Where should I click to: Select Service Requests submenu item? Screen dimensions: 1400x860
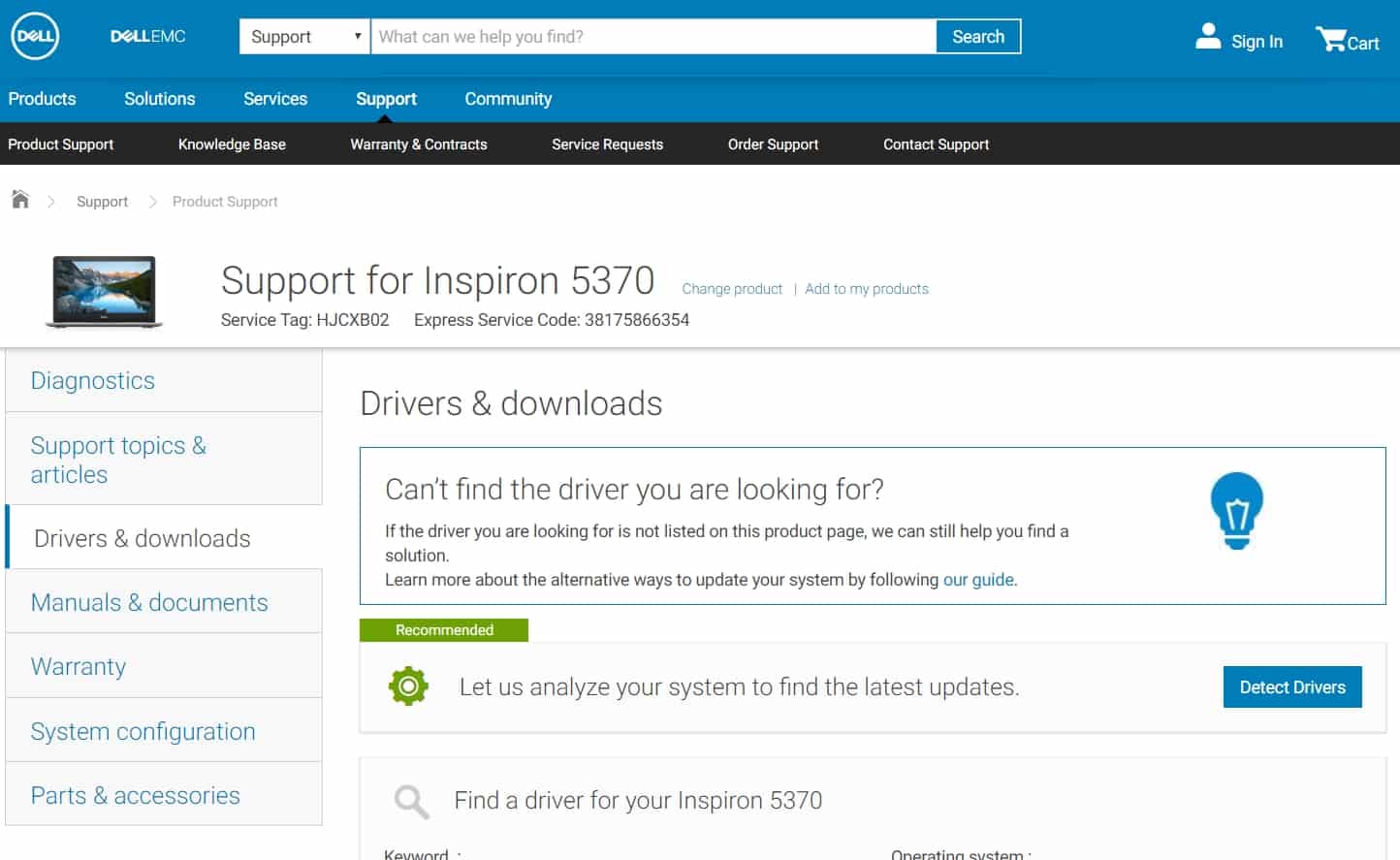pos(608,144)
